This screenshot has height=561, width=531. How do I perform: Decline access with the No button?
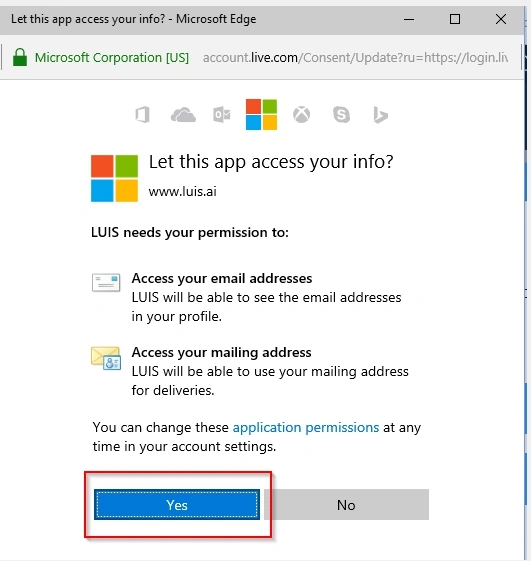coord(346,504)
